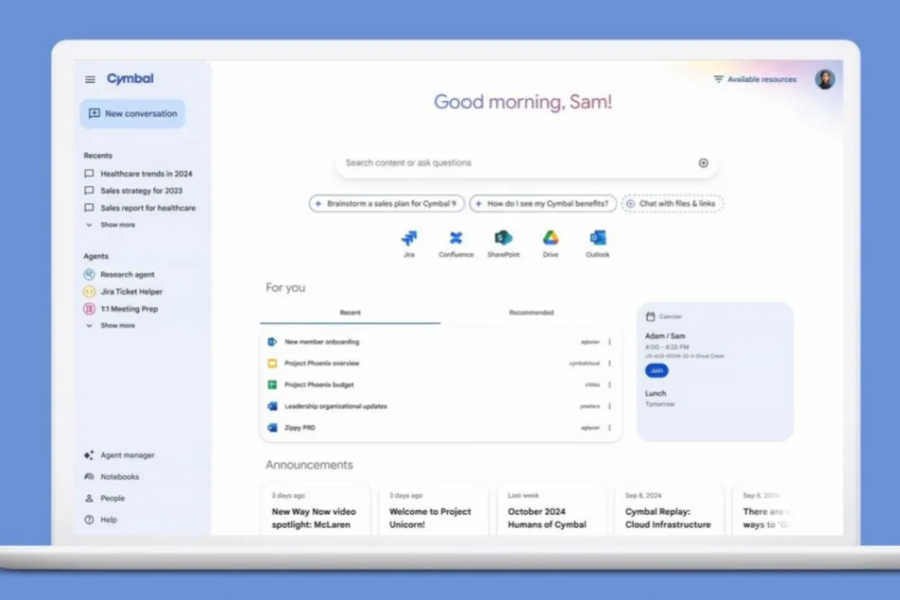Image resolution: width=900 pixels, height=600 pixels.
Task: Open Healthcare trends in 2024 chat
Action: (138, 173)
